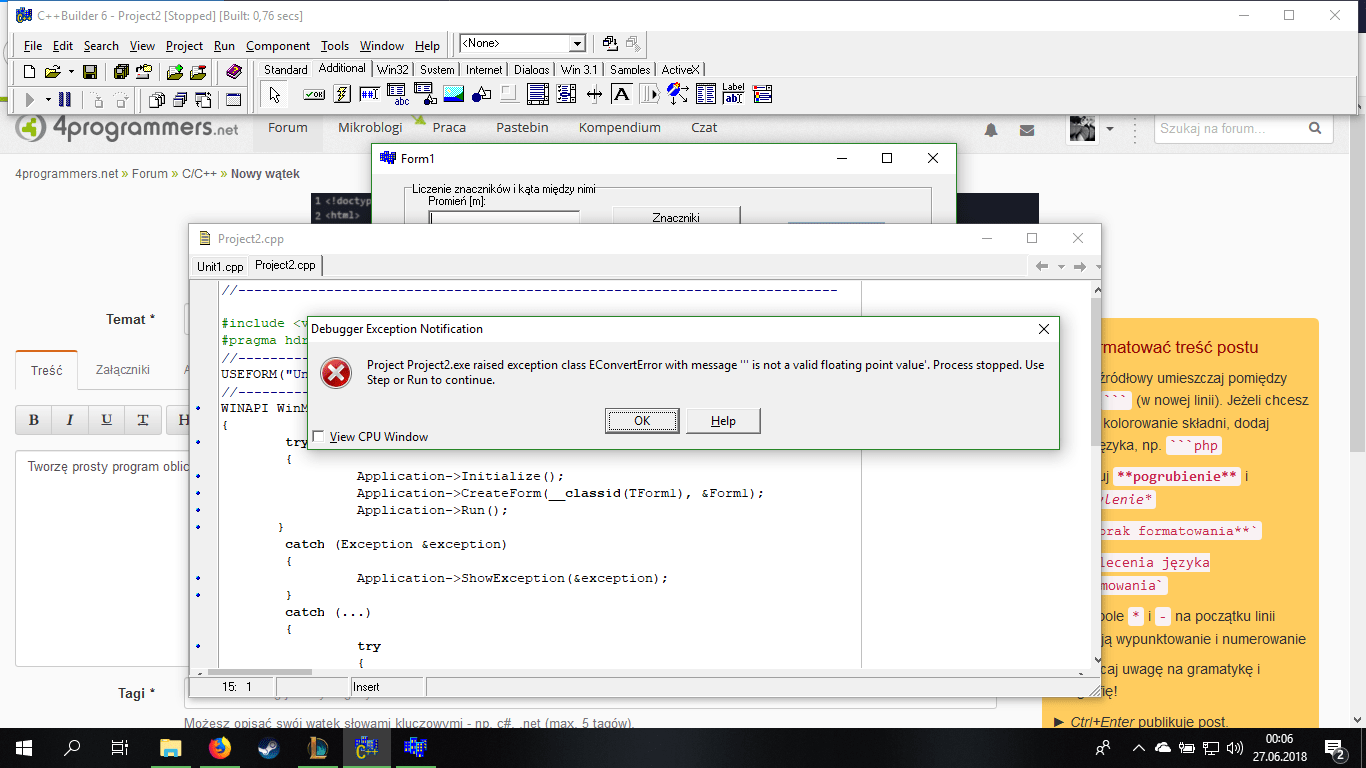Click the Pause debugger icon
The image size is (1366, 768).
(x=65, y=99)
